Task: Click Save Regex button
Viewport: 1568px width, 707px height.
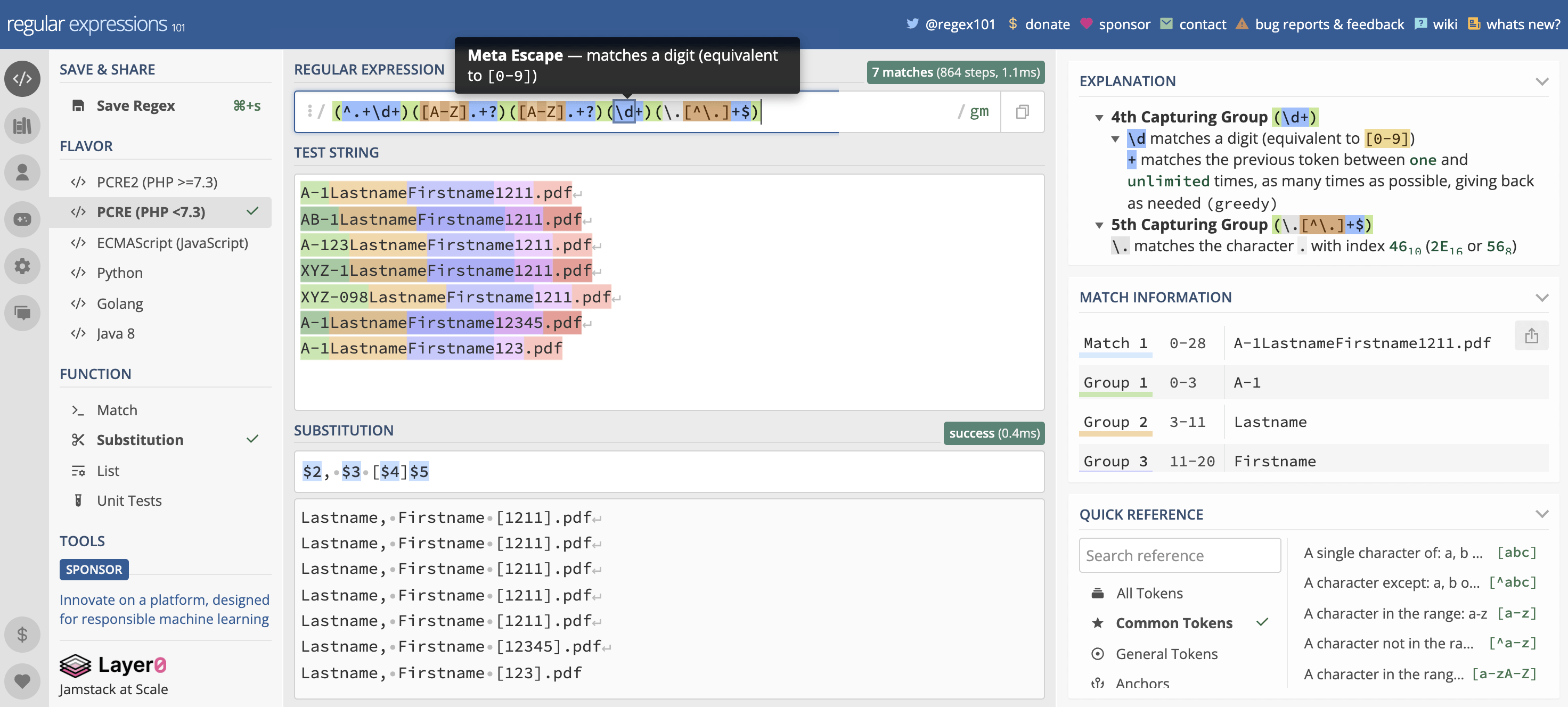Action: pyautogui.click(x=135, y=106)
